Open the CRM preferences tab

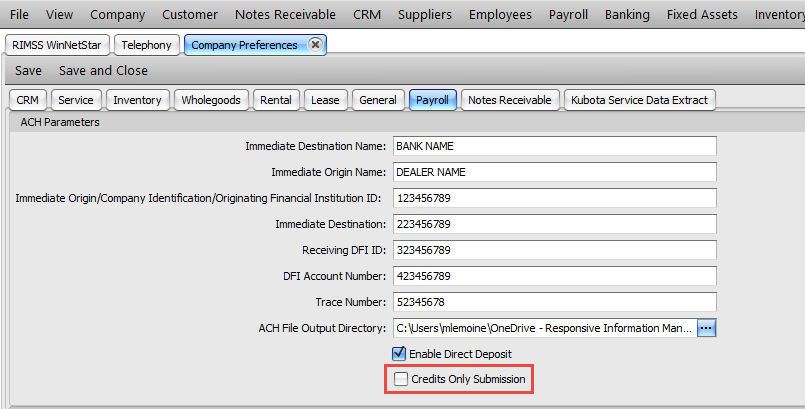click(28, 100)
